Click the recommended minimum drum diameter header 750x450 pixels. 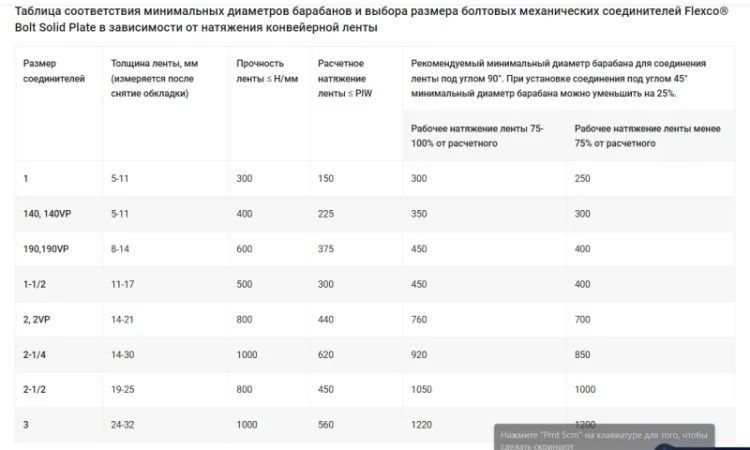point(558,78)
